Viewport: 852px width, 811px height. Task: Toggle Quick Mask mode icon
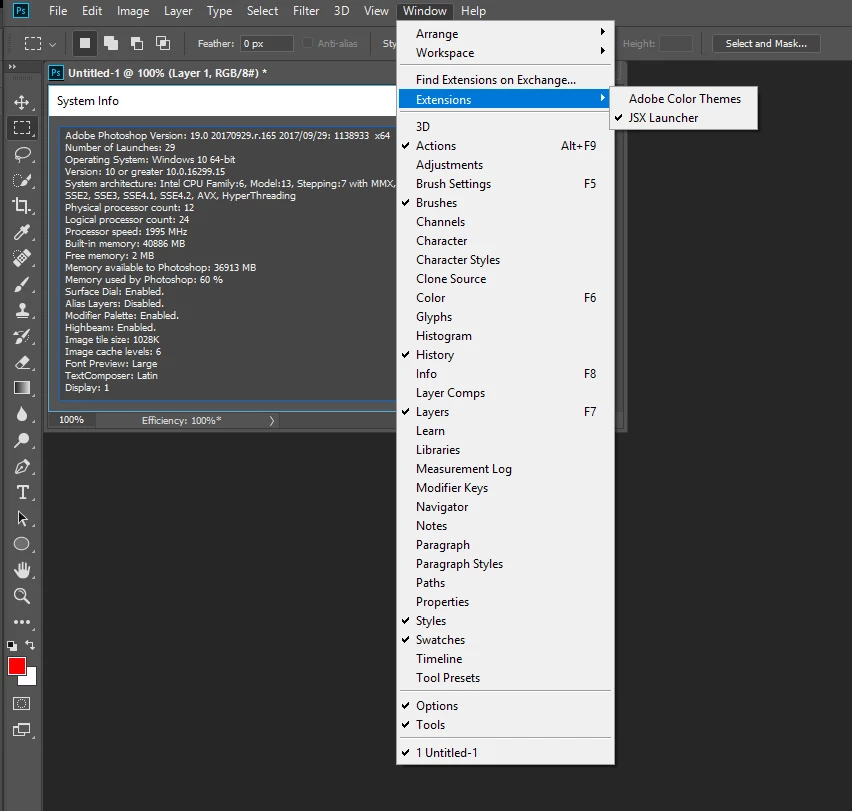(22, 704)
